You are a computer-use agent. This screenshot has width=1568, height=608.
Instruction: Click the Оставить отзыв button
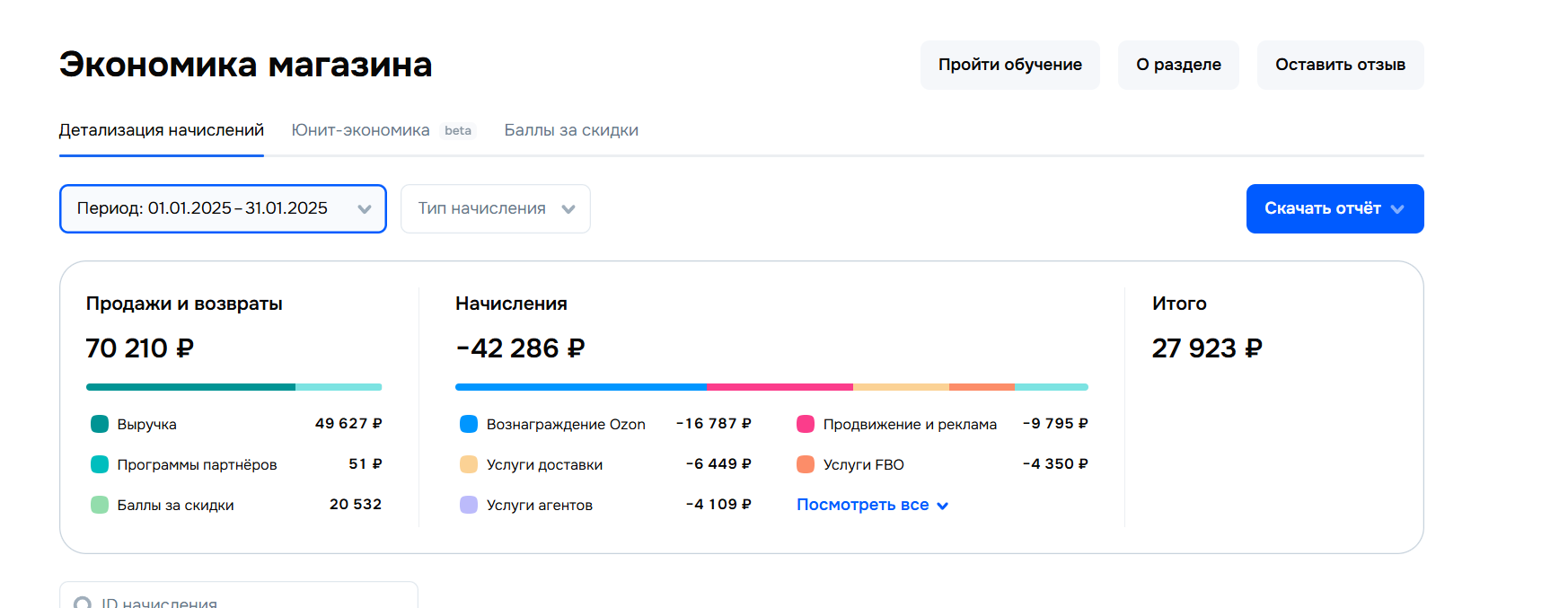pos(1340,65)
